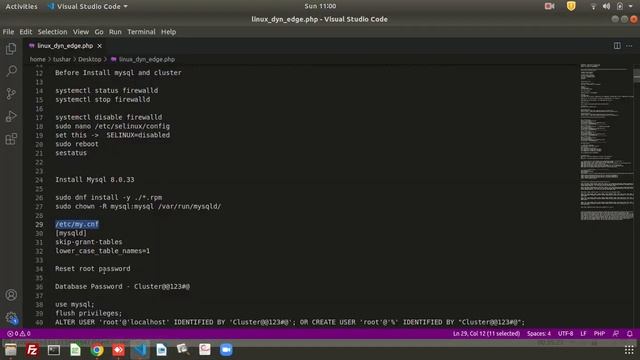640x360 pixels.
Task: Launch the image viewer magnifier app in dock
Action: pos(183,350)
